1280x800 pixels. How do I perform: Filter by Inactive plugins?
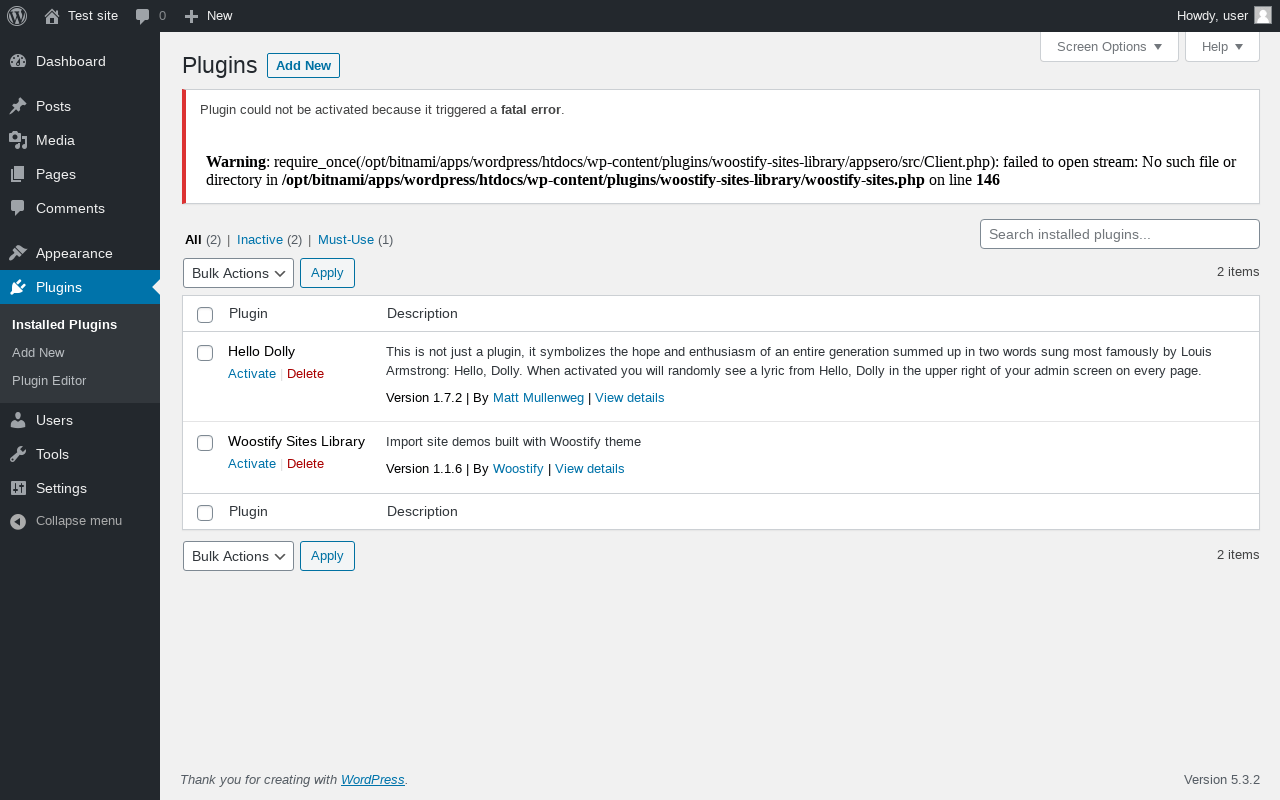(260, 240)
